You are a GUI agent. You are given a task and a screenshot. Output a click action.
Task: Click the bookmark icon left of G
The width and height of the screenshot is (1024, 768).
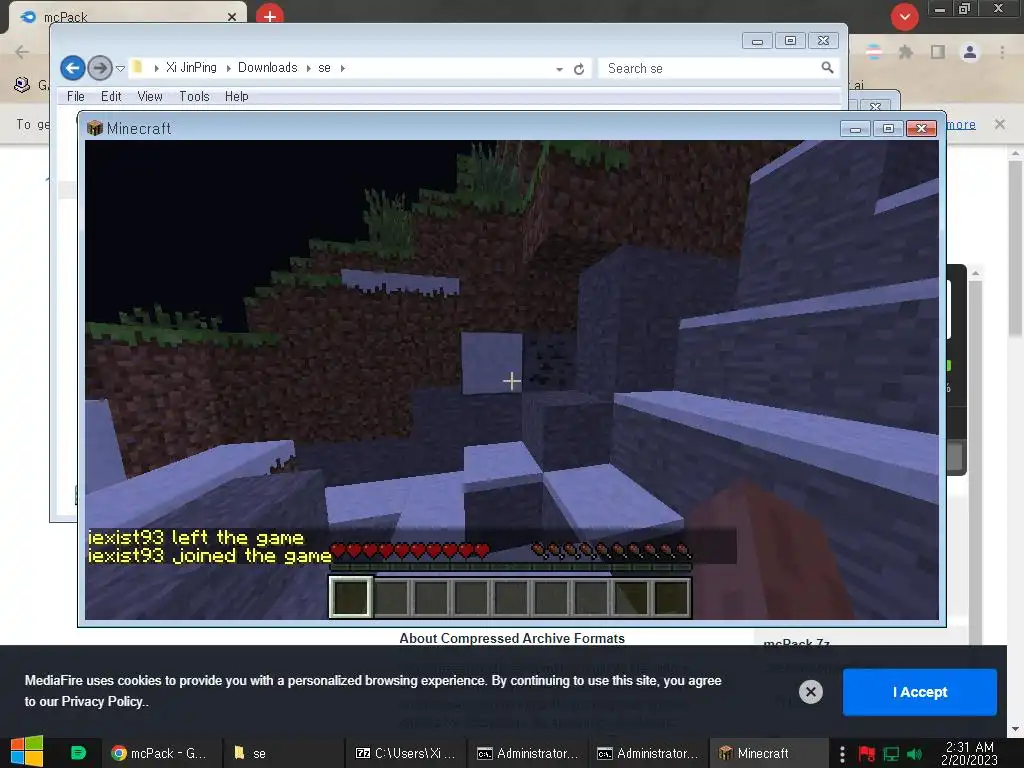[22, 85]
